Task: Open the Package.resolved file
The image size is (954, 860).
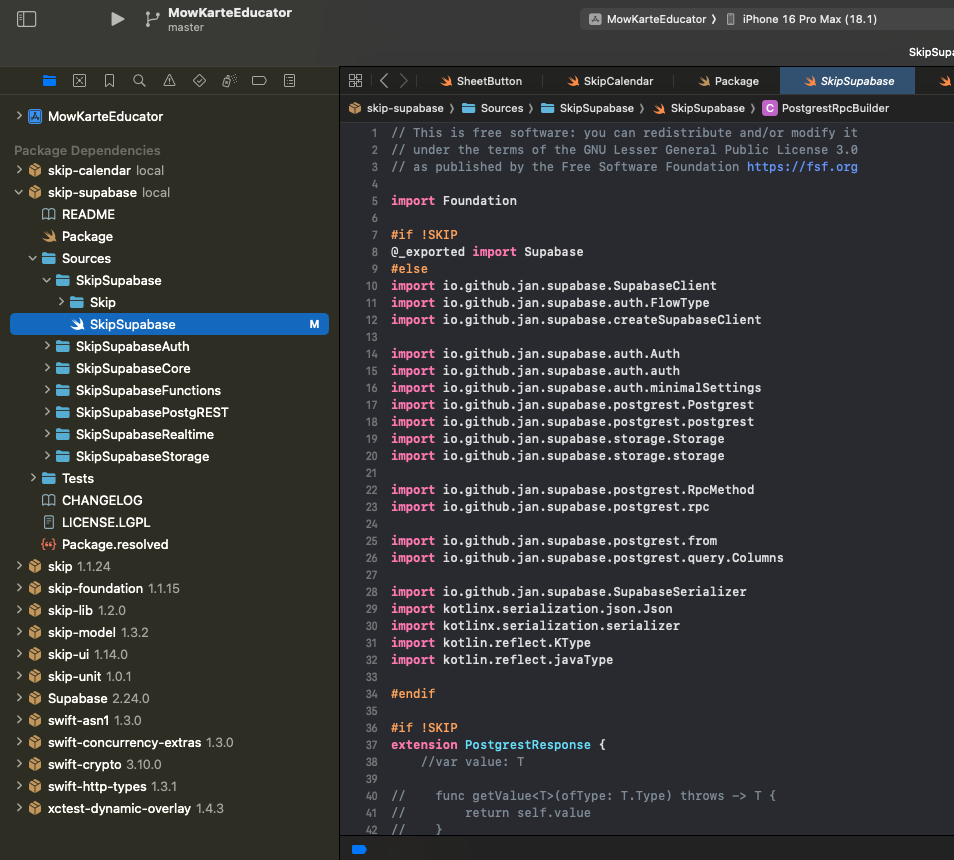Action: pyautogui.click(x=115, y=544)
